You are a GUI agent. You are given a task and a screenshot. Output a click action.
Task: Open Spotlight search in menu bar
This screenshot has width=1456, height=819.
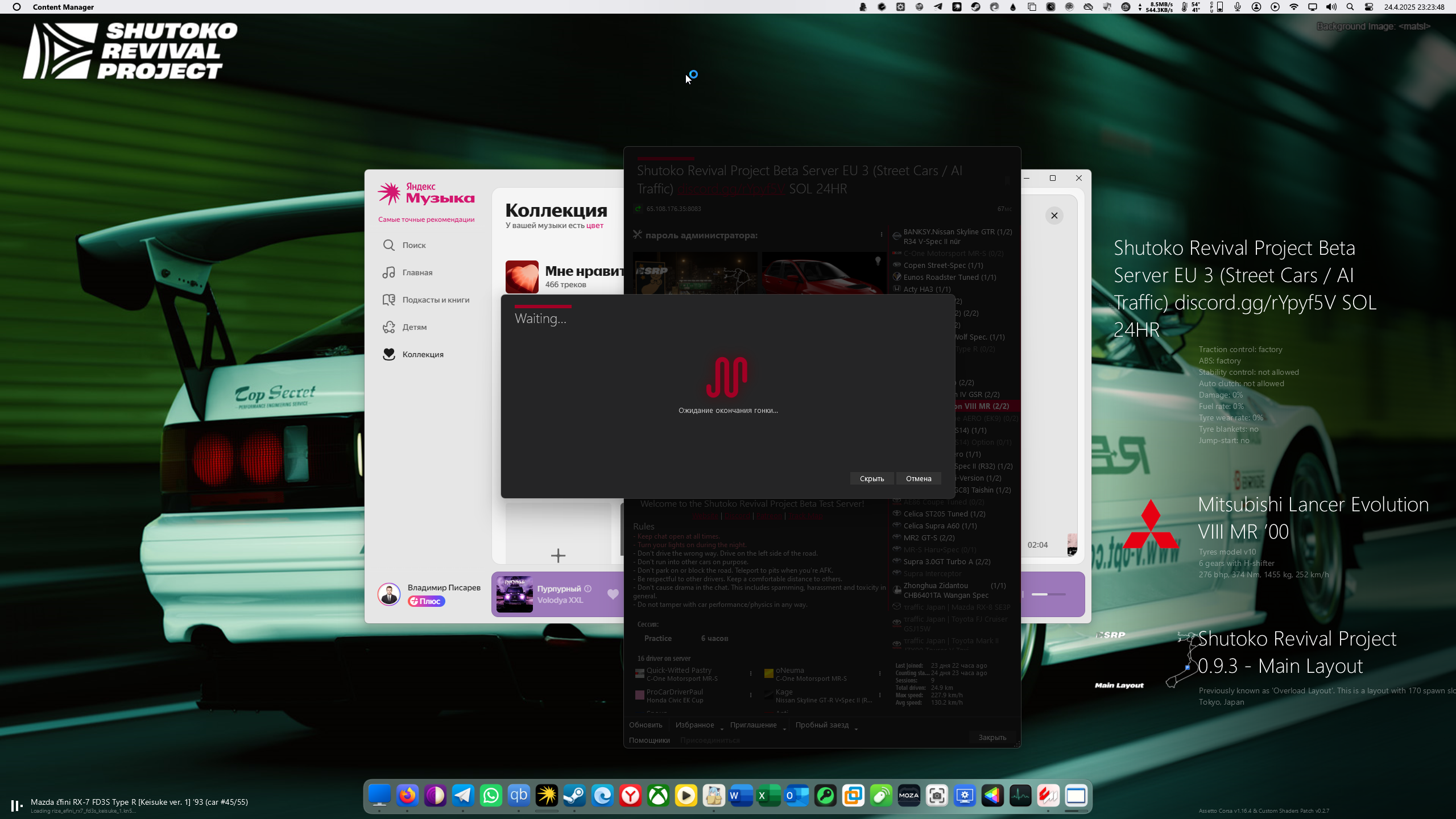pos(1350,7)
